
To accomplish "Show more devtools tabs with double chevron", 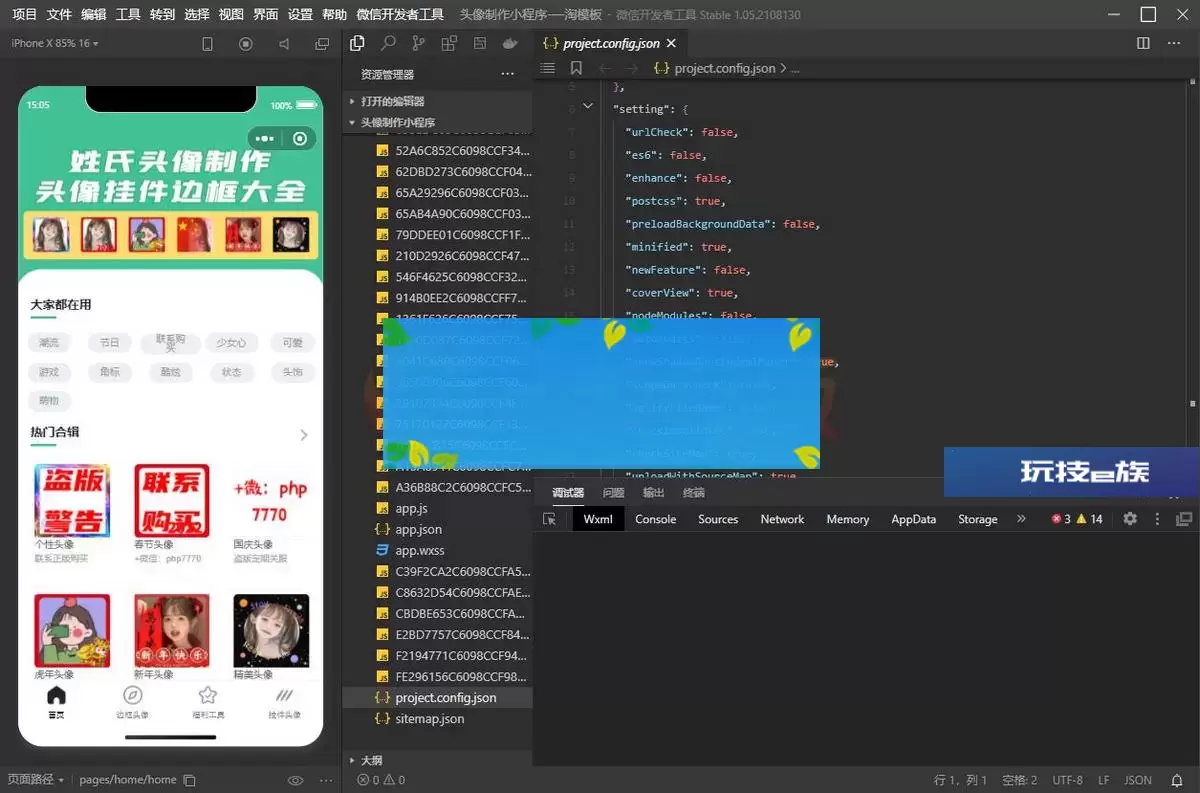I will pos(1021,519).
